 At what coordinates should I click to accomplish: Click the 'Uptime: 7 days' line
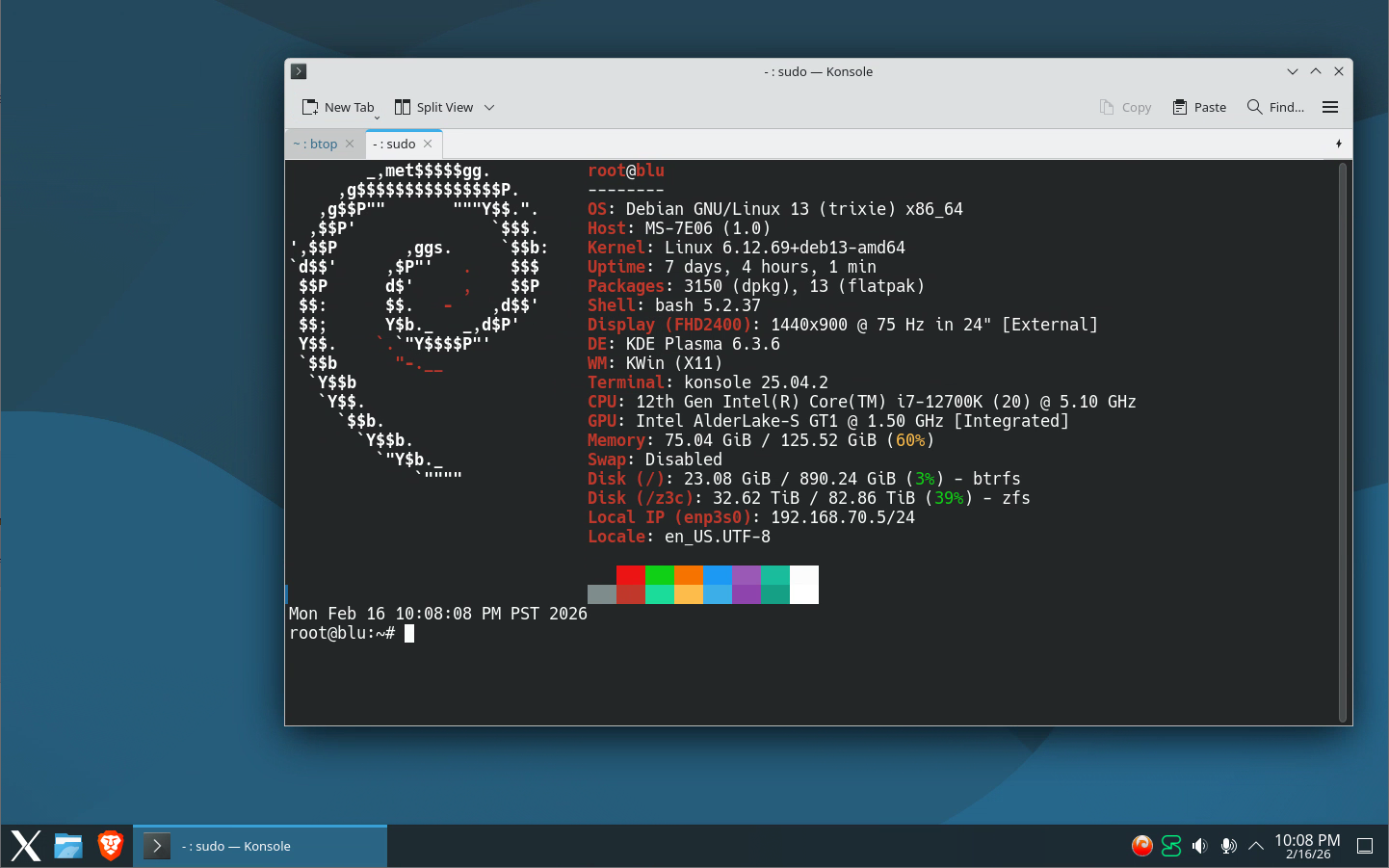[x=732, y=267]
